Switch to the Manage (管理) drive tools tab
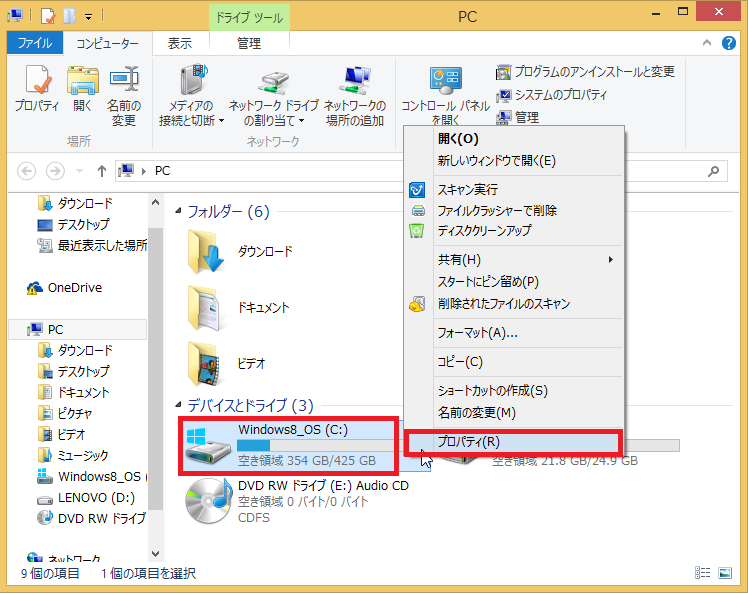Screen dimensions: 748x593 [249, 44]
